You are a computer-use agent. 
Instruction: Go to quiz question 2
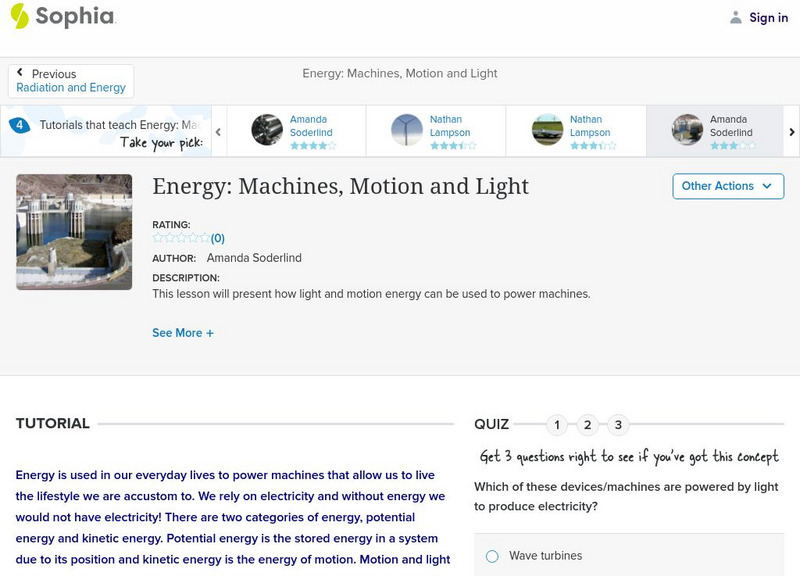pyautogui.click(x=588, y=425)
